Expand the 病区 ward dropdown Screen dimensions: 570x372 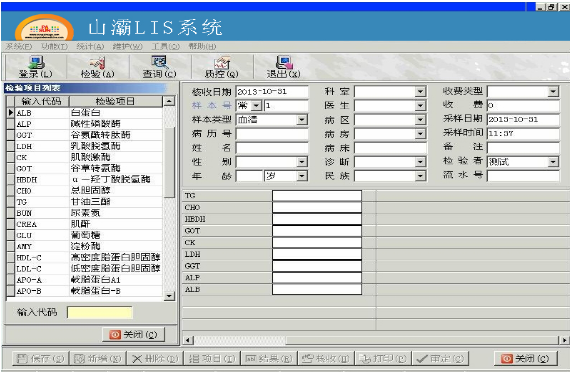(420, 120)
